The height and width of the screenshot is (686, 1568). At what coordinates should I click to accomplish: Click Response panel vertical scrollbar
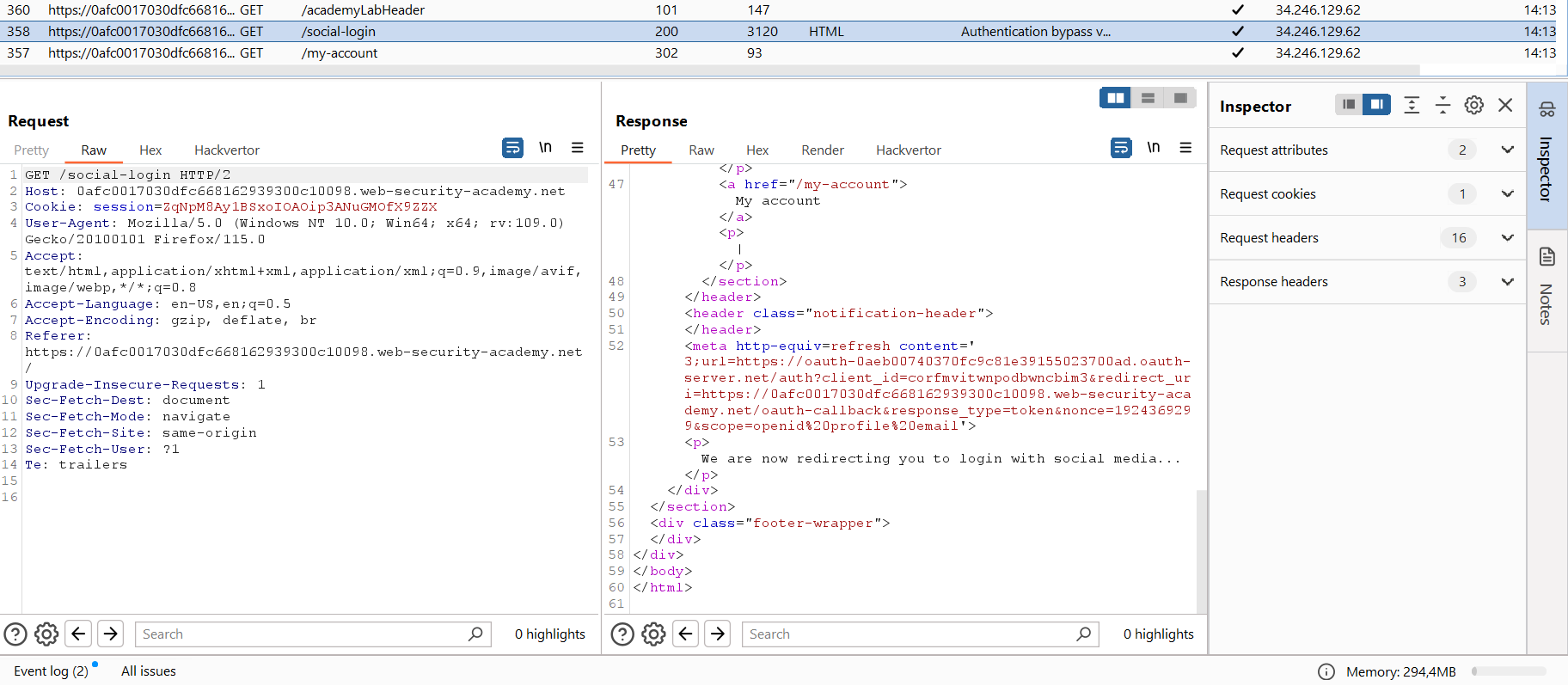1201,550
